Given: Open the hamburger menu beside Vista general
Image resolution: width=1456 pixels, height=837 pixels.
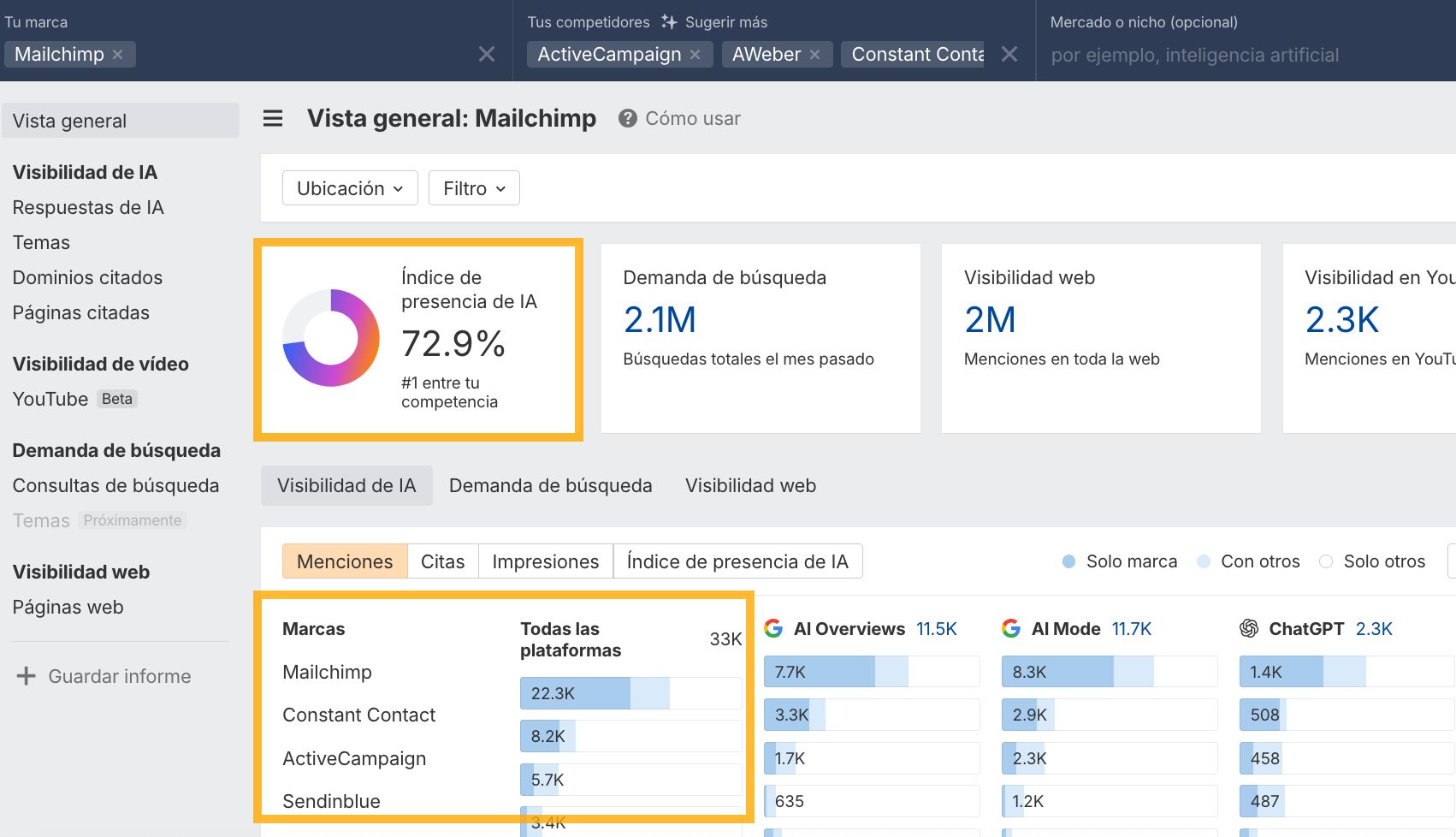Looking at the screenshot, I should tap(272, 118).
